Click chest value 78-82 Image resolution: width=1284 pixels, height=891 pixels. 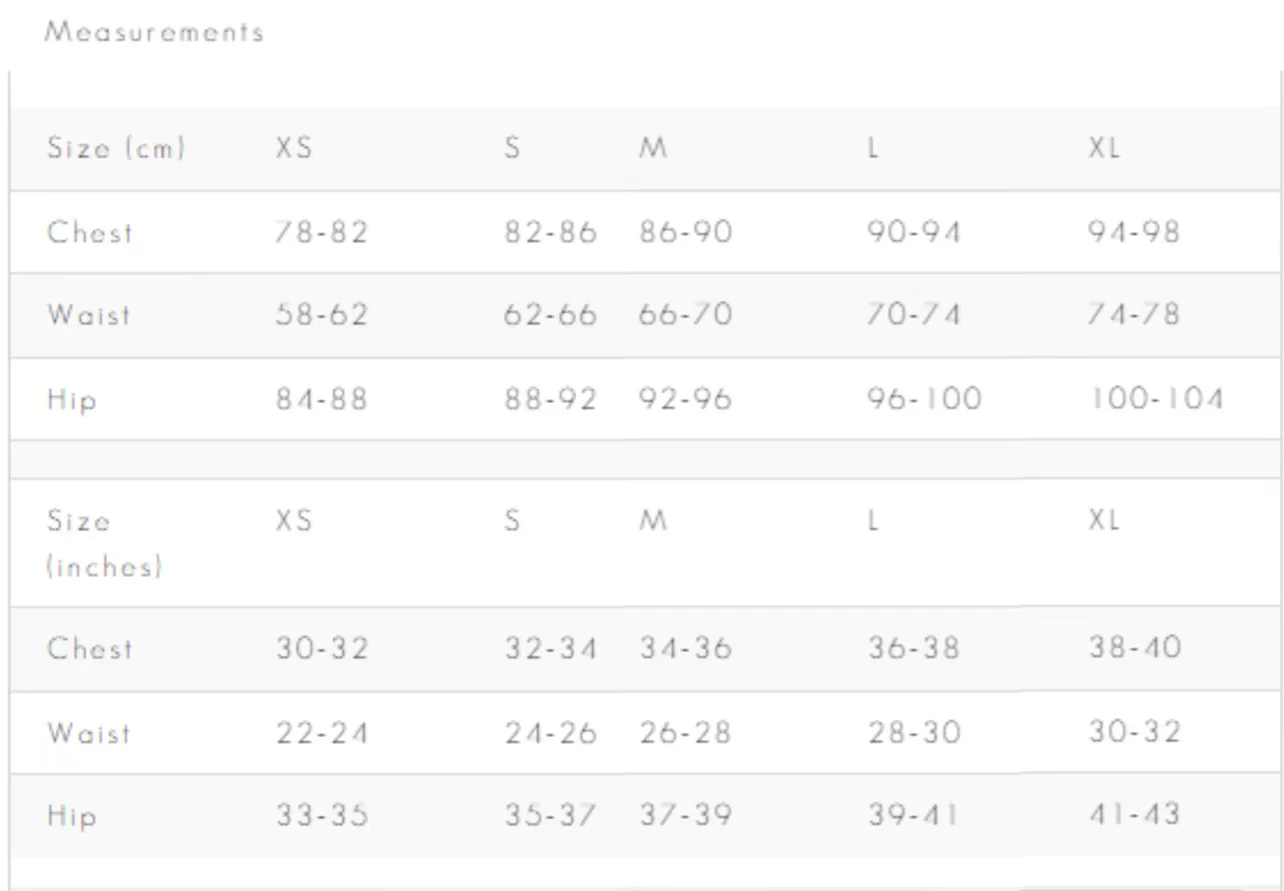coord(322,232)
